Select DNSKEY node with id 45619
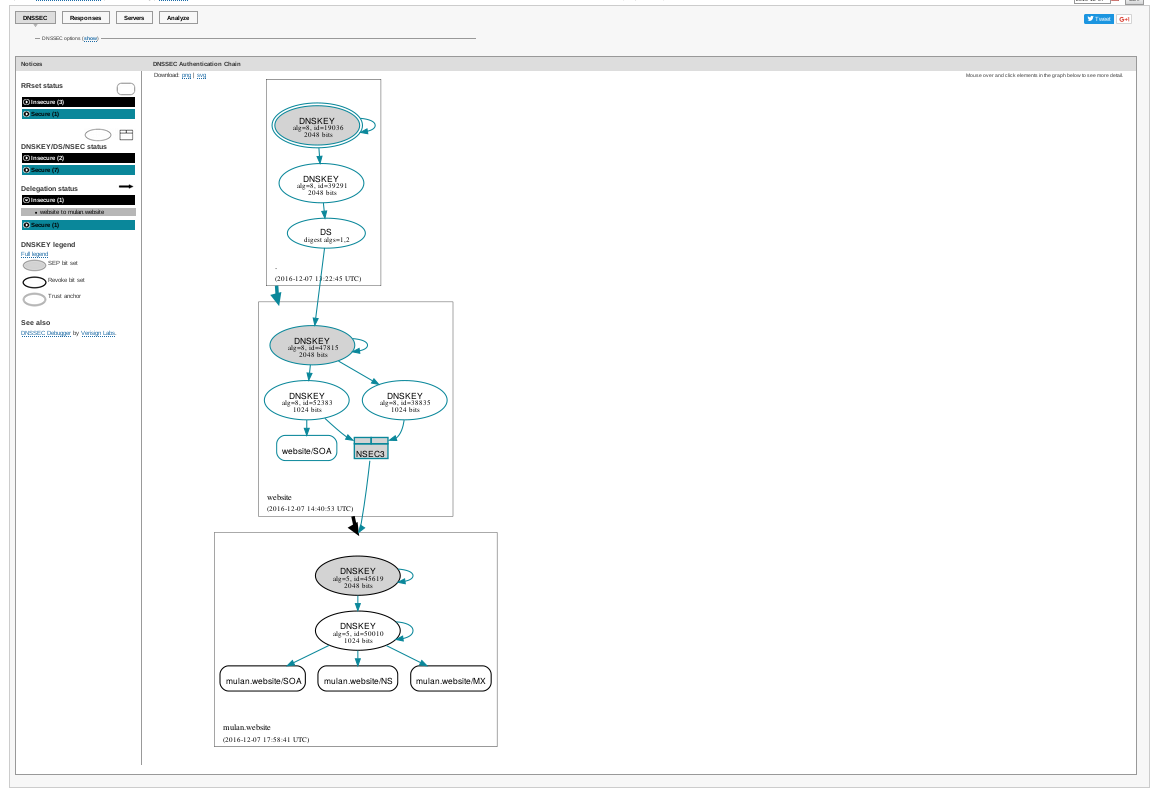 (357, 575)
